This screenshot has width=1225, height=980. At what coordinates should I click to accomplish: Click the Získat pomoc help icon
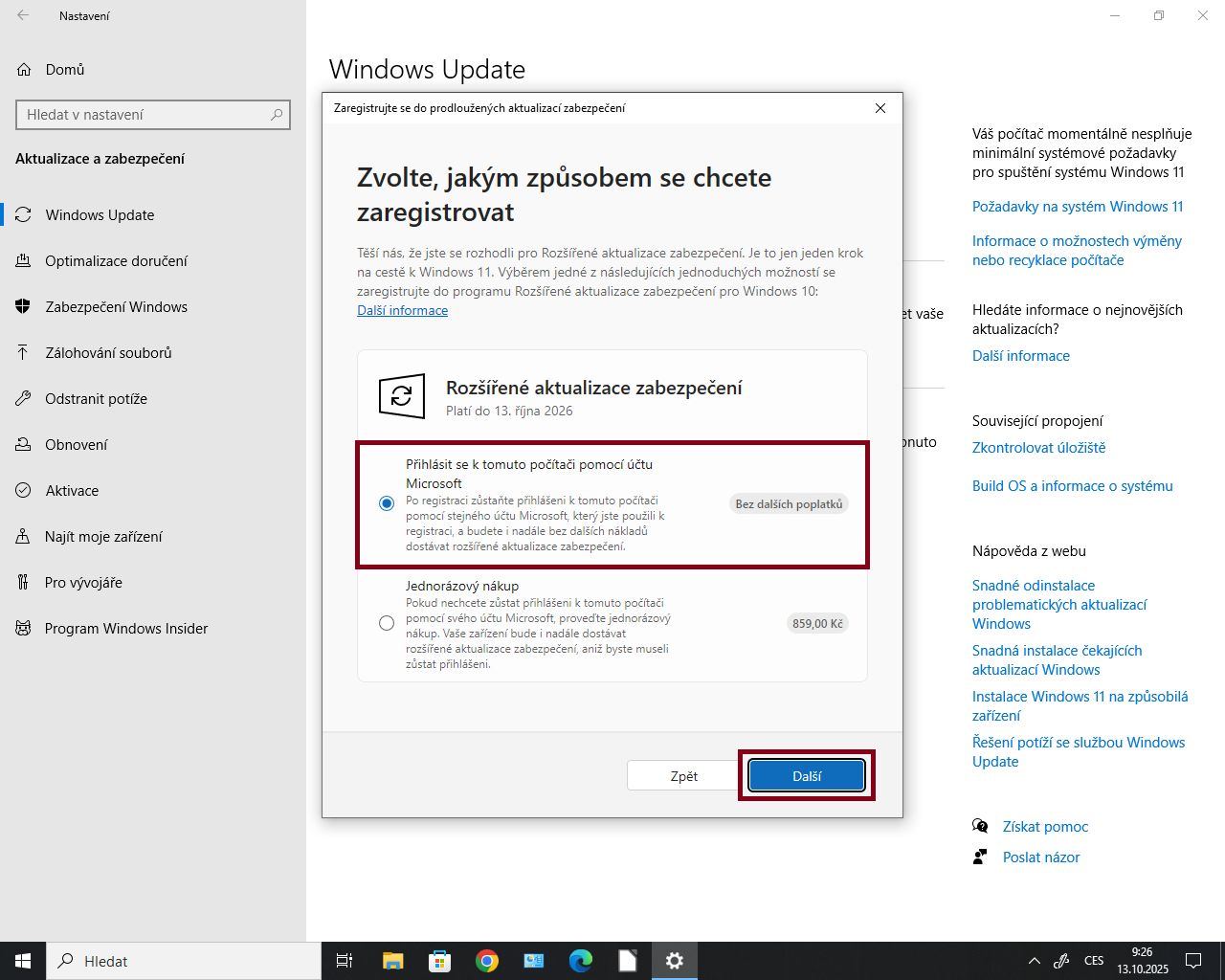[980, 826]
